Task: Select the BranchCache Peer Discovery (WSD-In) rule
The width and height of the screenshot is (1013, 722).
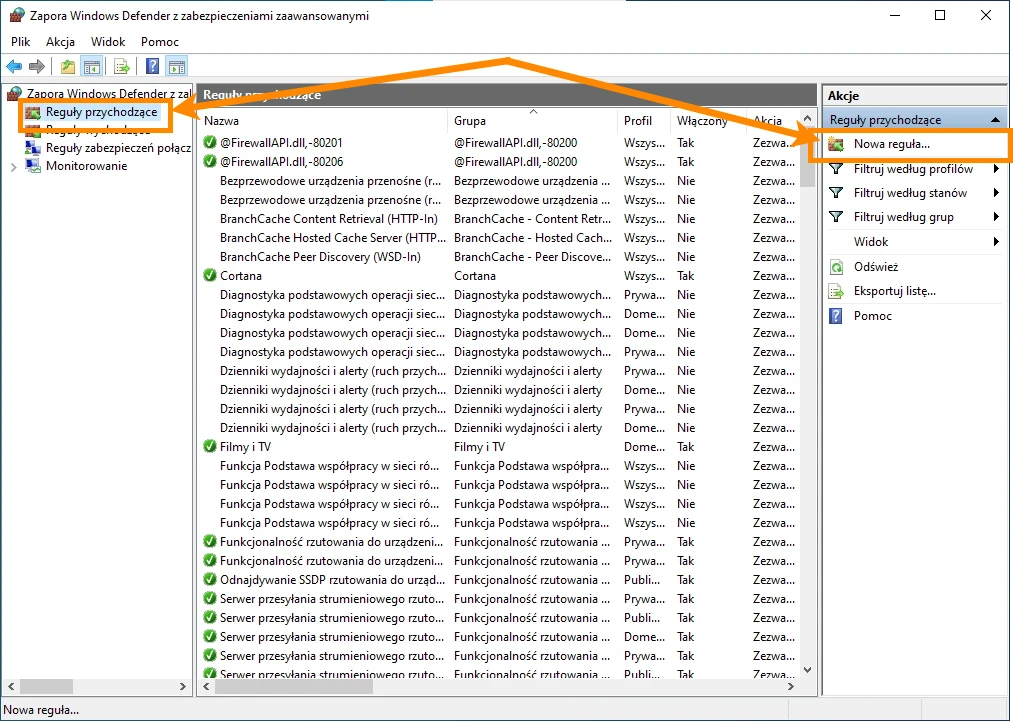Action: (320, 257)
